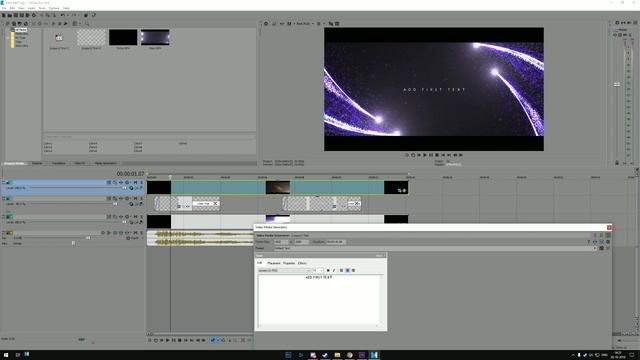
Task: Open the Effects tab in the text generator
Action: 302,263
